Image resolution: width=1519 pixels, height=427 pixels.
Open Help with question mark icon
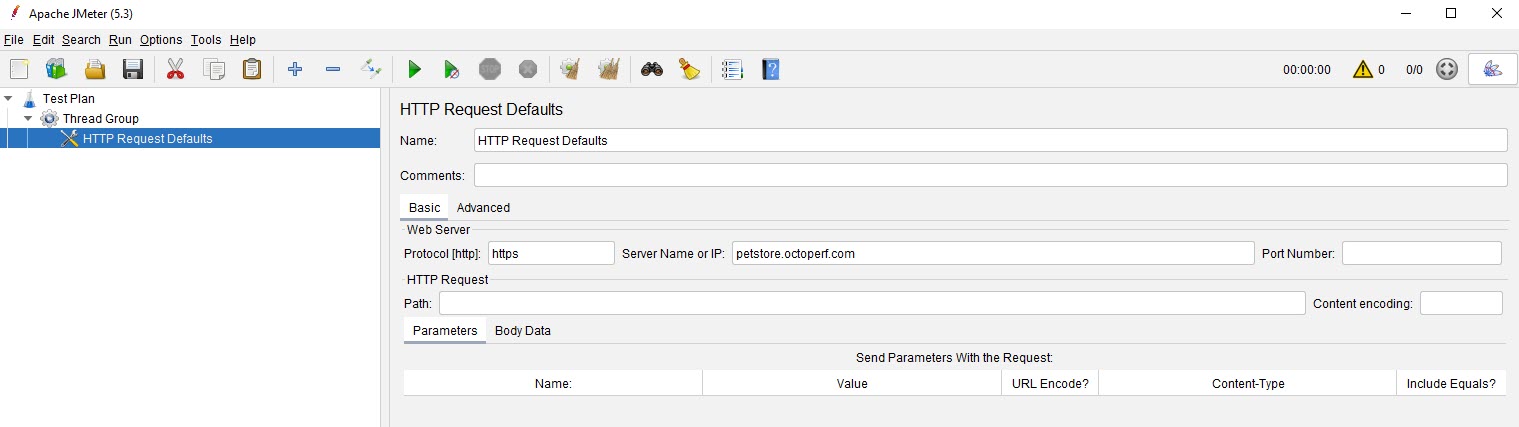click(771, 69)
